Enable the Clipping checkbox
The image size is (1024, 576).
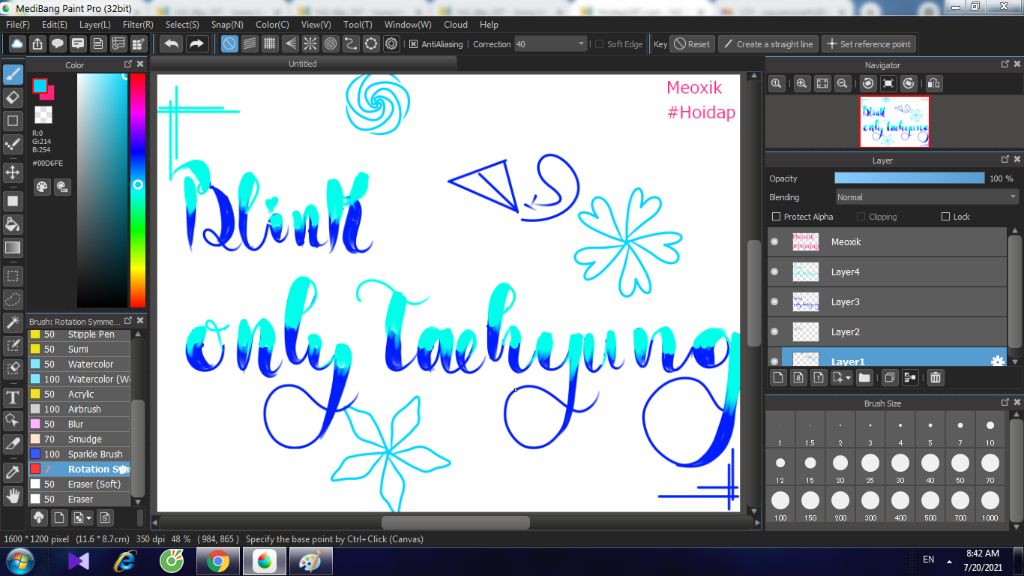pos(861,217)
